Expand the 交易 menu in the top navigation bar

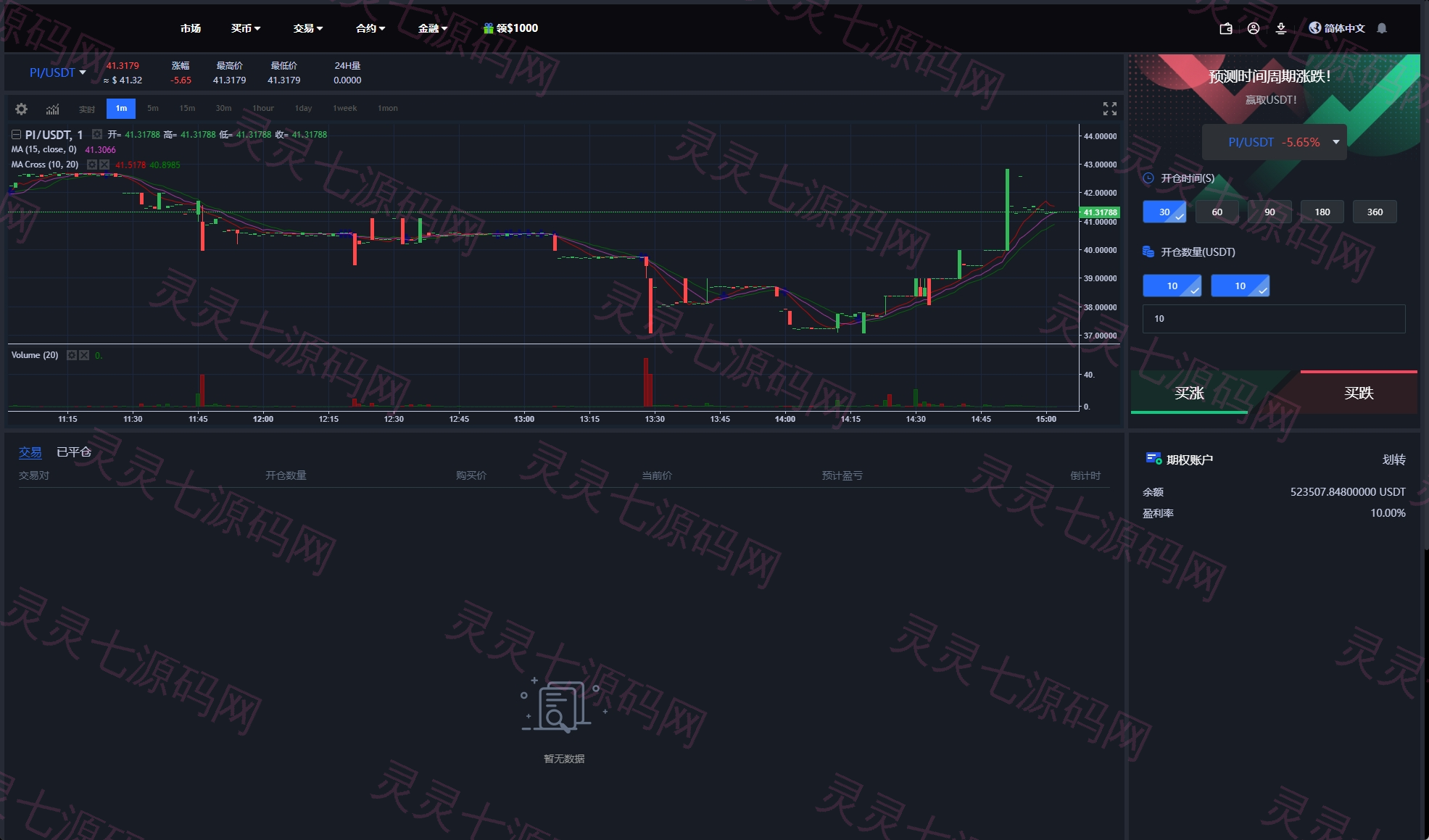click(308, 28)
